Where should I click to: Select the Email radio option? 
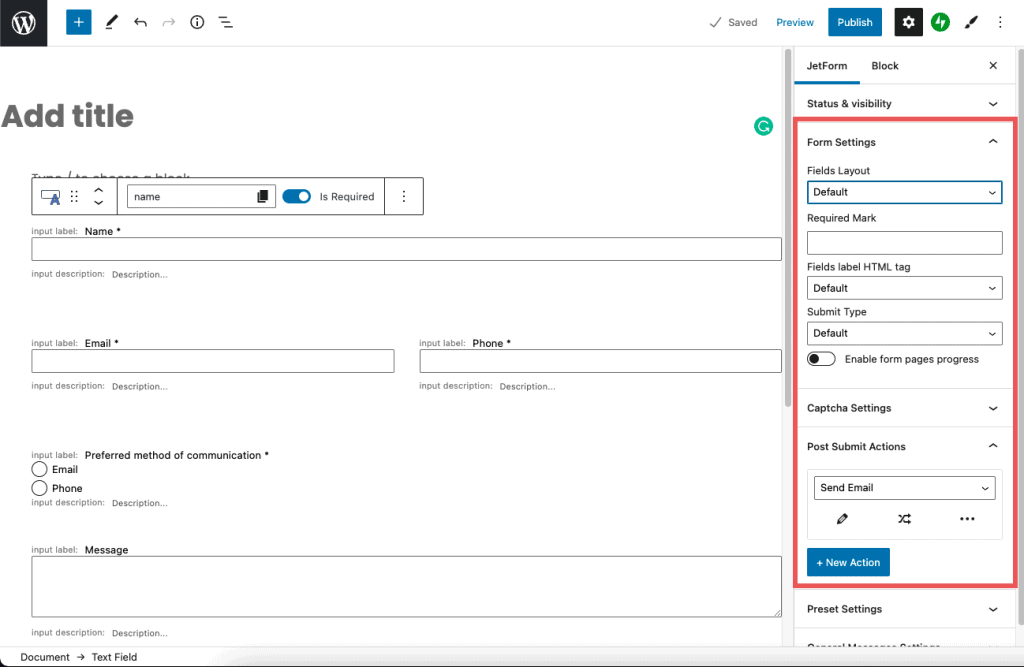click(x=39, y=469)
